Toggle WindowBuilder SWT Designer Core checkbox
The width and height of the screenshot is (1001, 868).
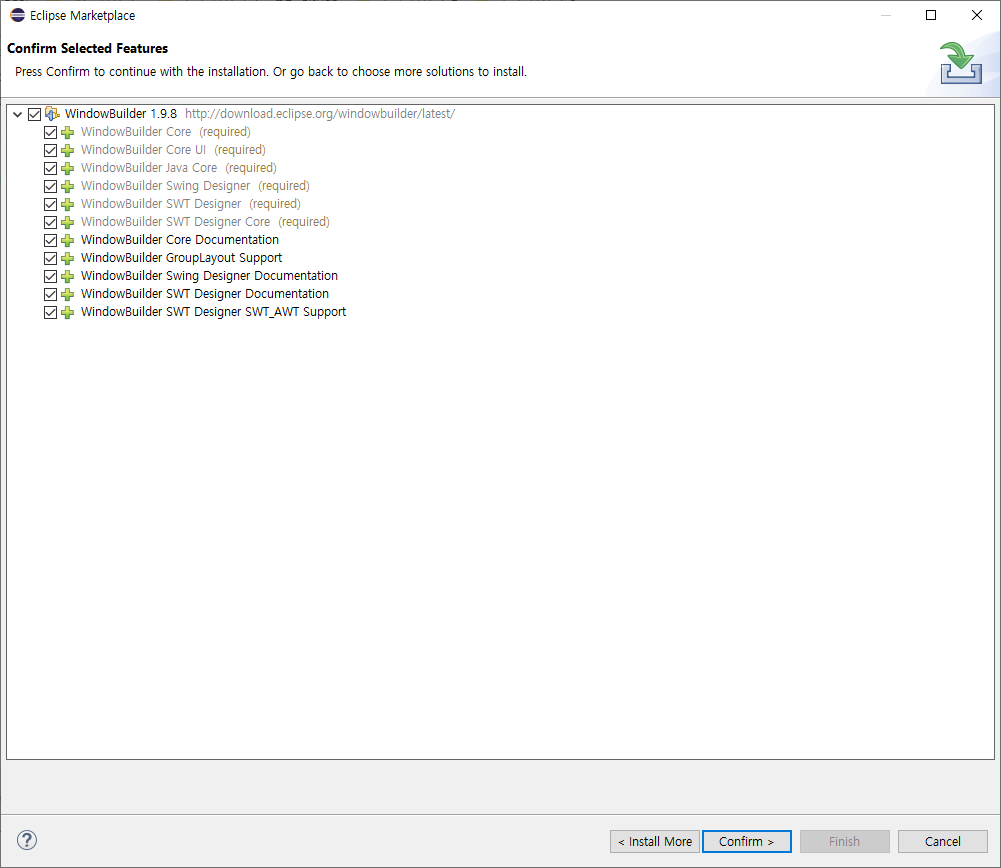[50, 222]
